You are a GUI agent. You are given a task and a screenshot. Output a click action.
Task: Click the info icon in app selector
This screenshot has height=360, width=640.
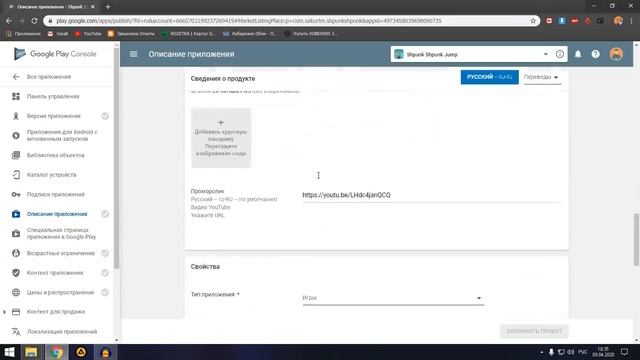[560, 54]
